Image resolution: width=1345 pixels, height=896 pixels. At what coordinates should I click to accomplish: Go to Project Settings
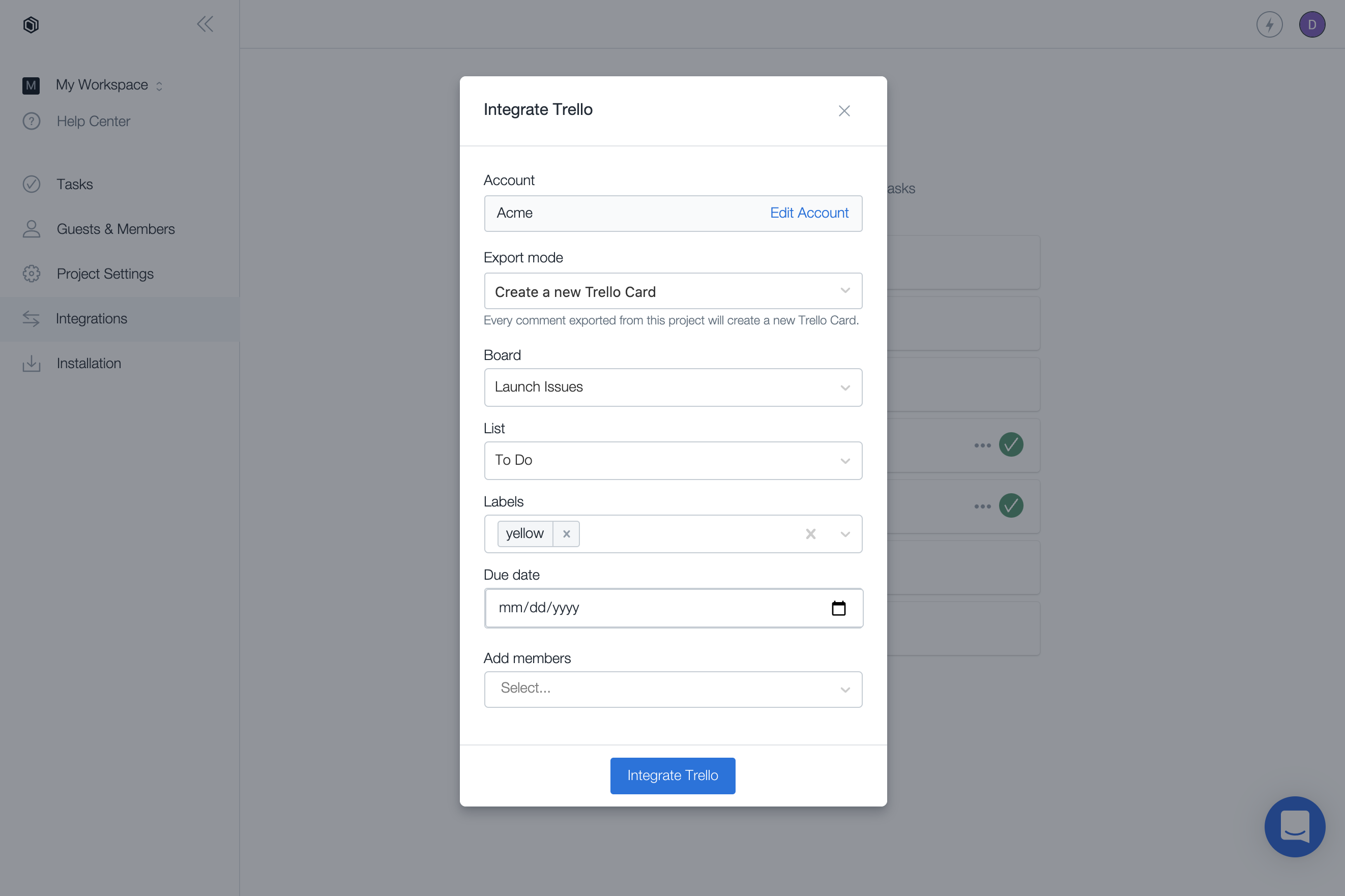(105, 274)
